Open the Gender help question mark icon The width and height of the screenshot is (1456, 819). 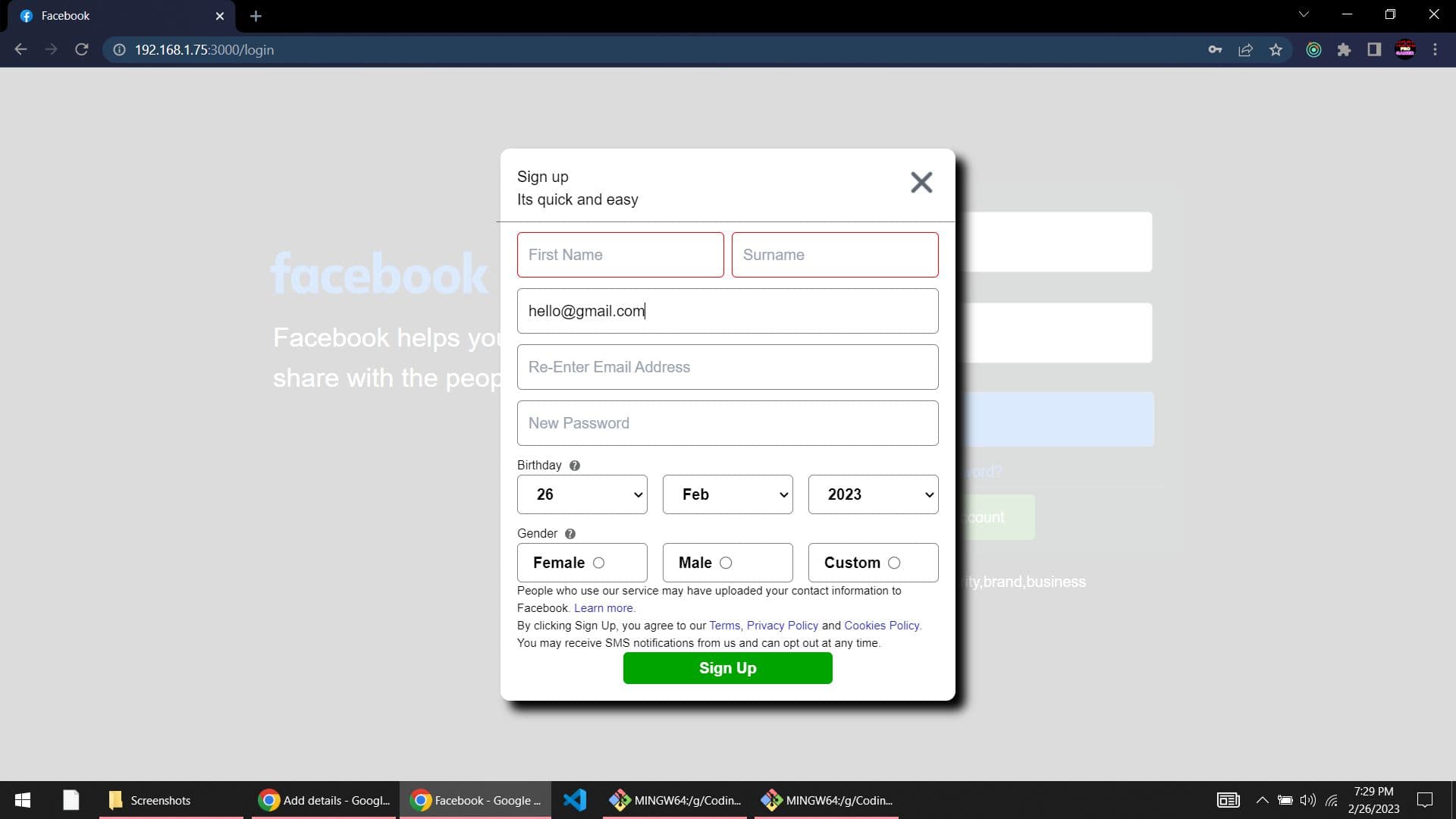[570, 534]
